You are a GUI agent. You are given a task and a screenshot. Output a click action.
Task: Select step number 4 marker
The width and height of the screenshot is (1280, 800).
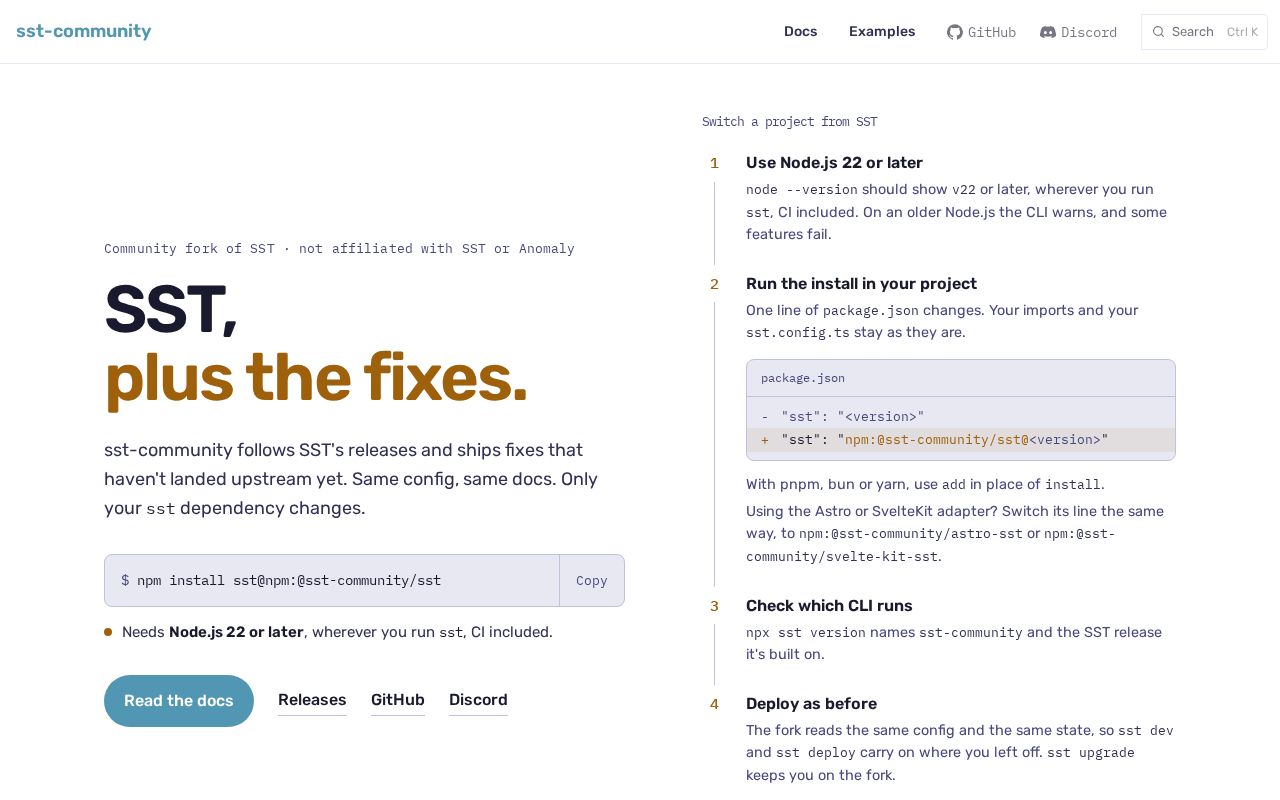click(714, 704)
